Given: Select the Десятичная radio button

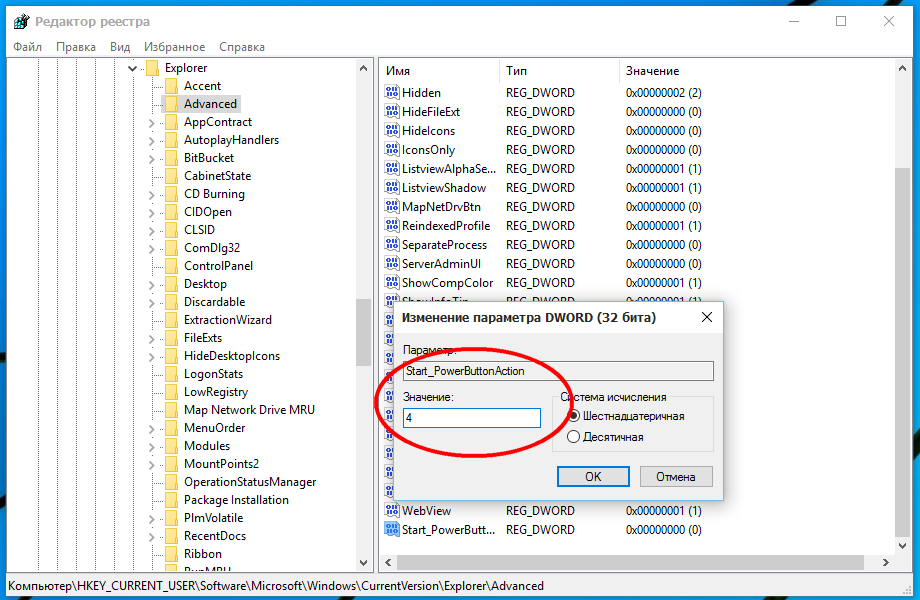Looking at the screenshot, I should coord(573,437).
